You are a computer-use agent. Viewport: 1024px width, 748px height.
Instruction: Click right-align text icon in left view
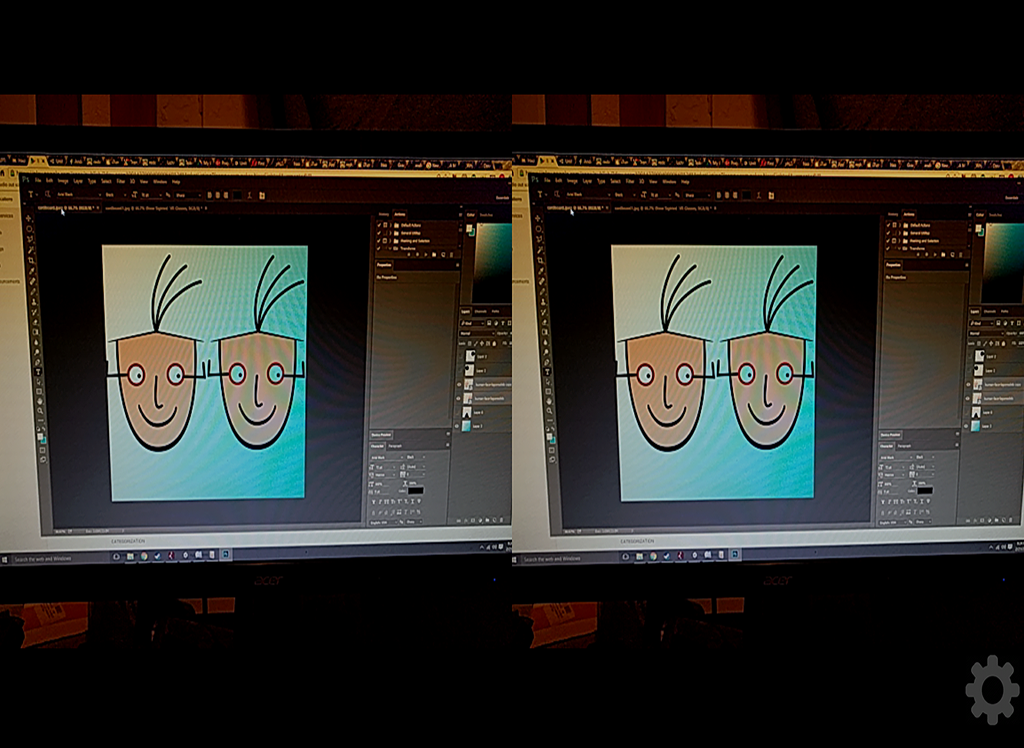click(x=225, y=195)
